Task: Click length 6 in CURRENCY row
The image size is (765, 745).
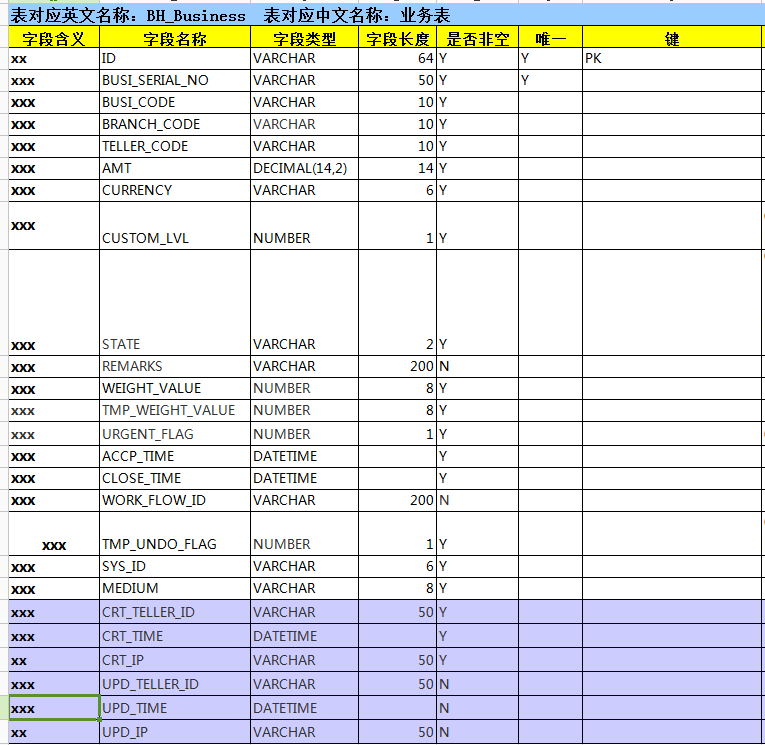Action: 397,190
